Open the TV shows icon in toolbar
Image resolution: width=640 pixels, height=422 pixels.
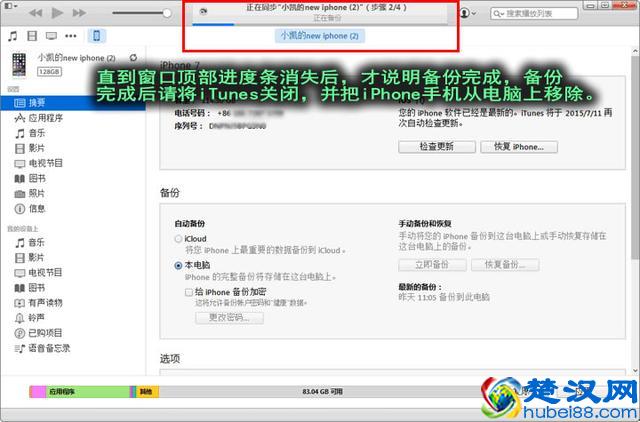coord(51,36)
